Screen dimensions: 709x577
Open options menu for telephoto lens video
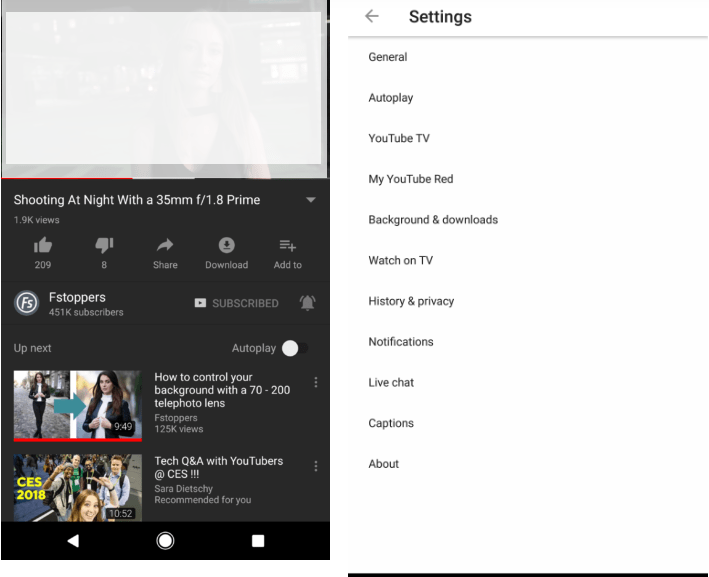click(x=316, y=383)
